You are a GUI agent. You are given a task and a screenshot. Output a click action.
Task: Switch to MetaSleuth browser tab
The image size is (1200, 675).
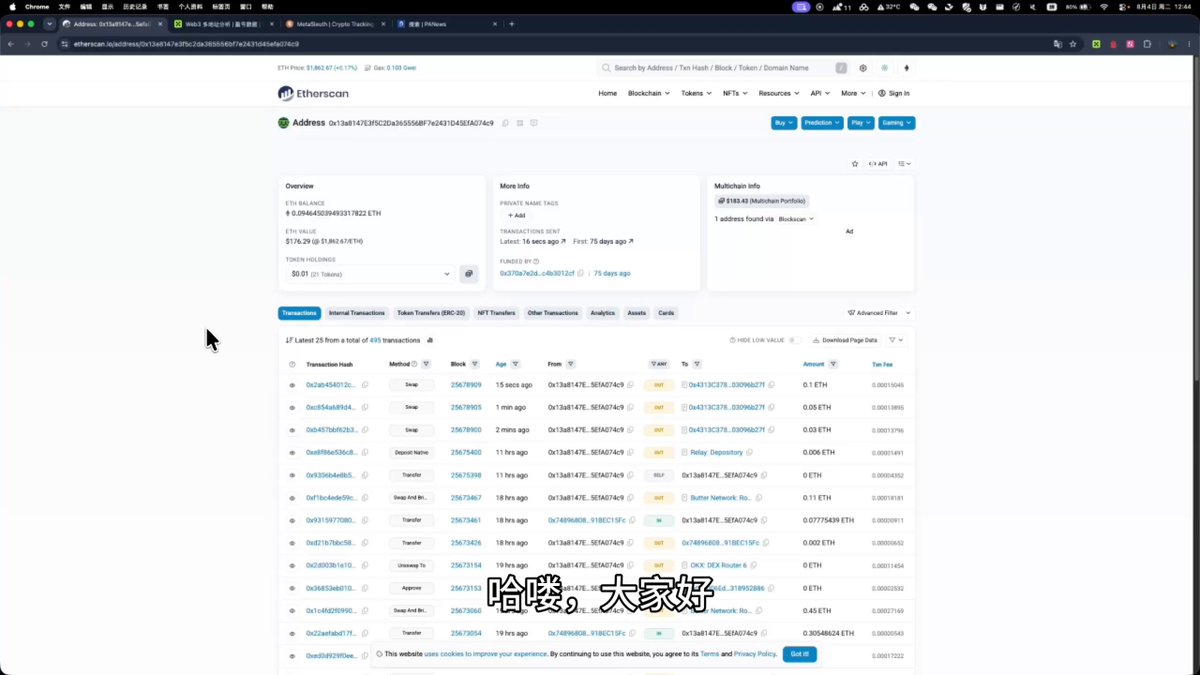coord(334,23)
